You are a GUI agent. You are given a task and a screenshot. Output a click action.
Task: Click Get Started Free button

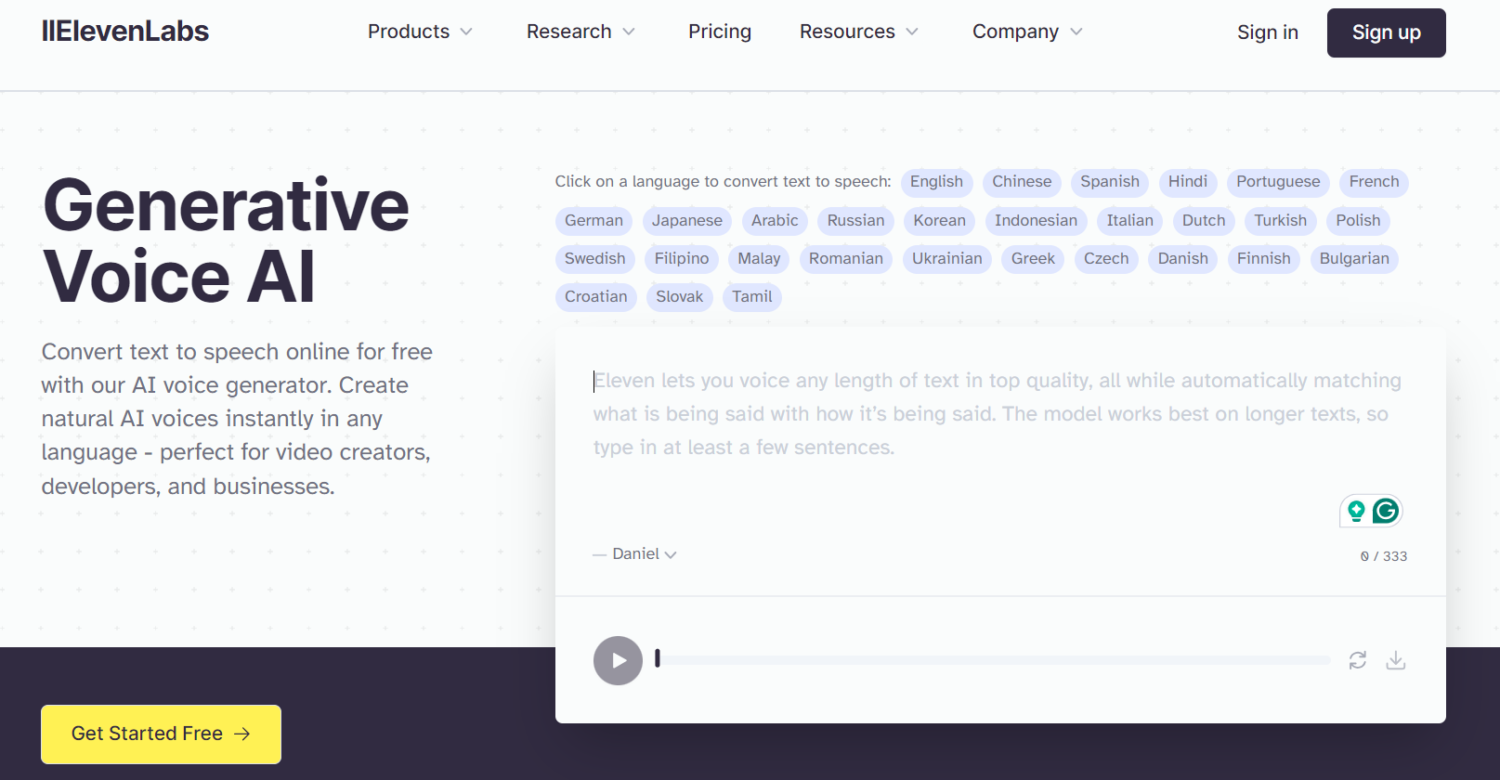tap(161, 734)
